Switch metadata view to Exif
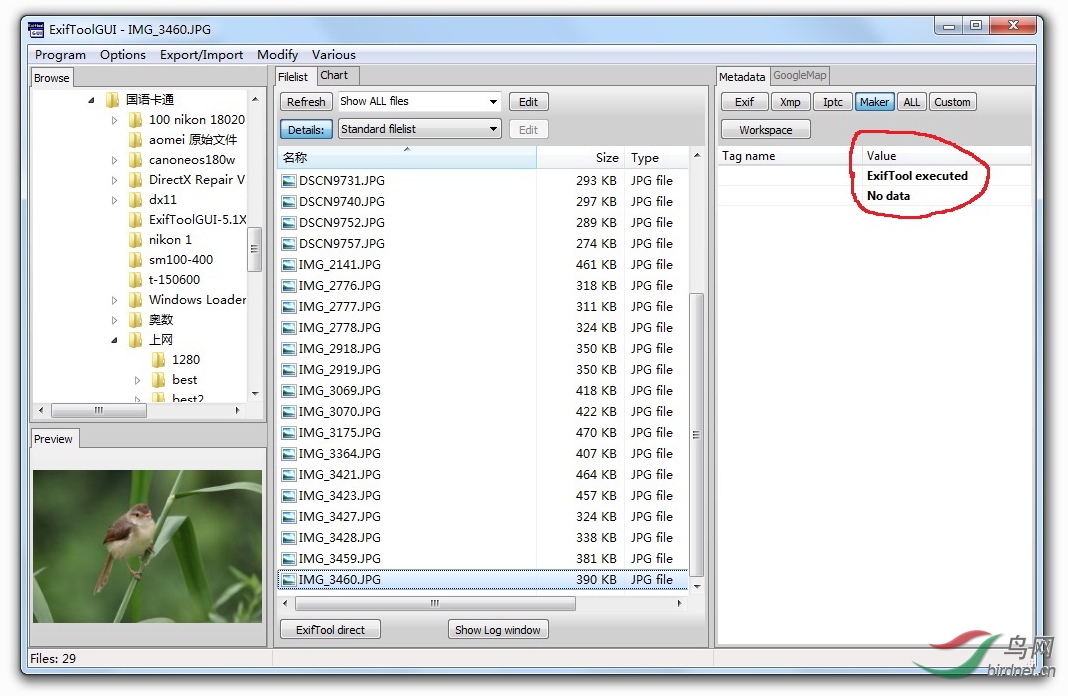Screen dimensions: 1068x696 click(745, 102)
